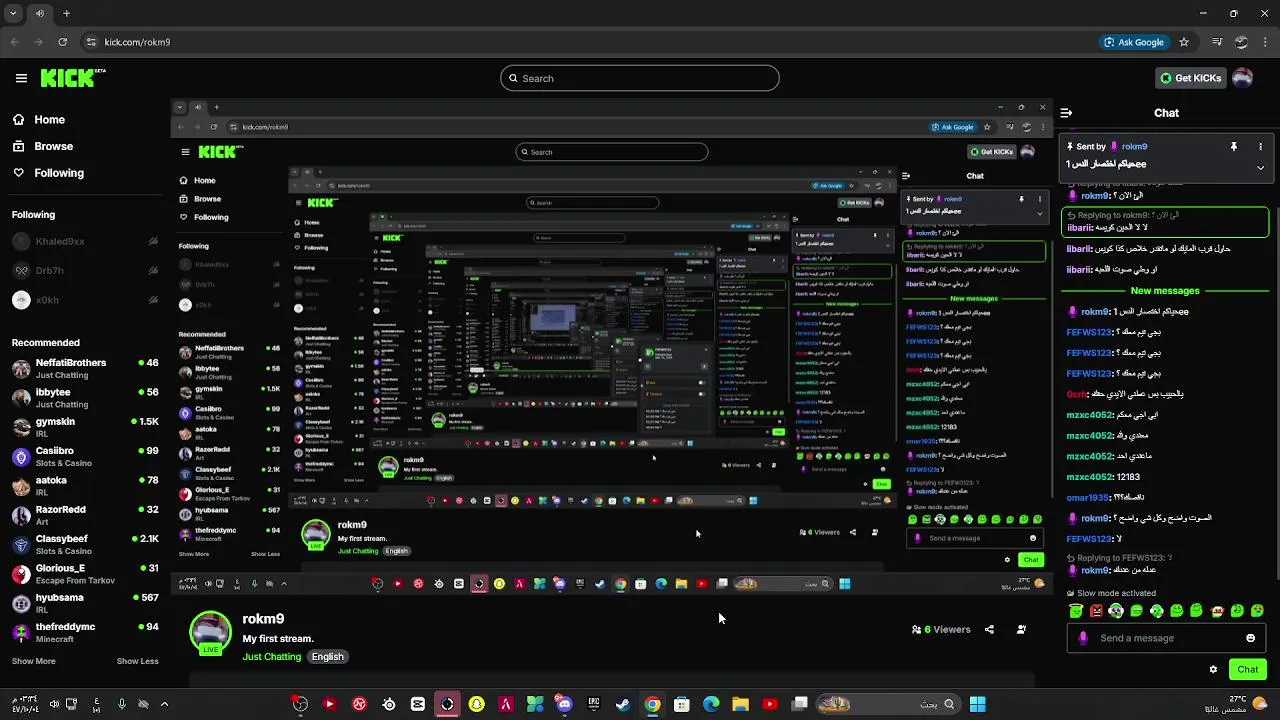Open Google Chrome from taskbar
This screenshot has width=1280, height=720.
click(x=652, y=704)
